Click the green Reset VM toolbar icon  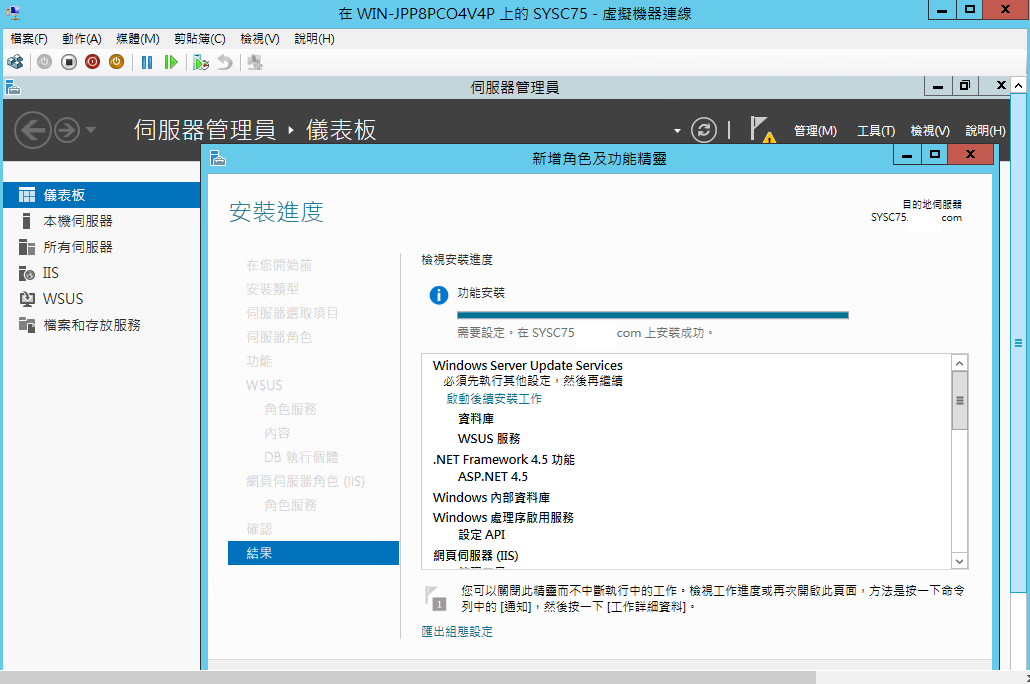171,62
